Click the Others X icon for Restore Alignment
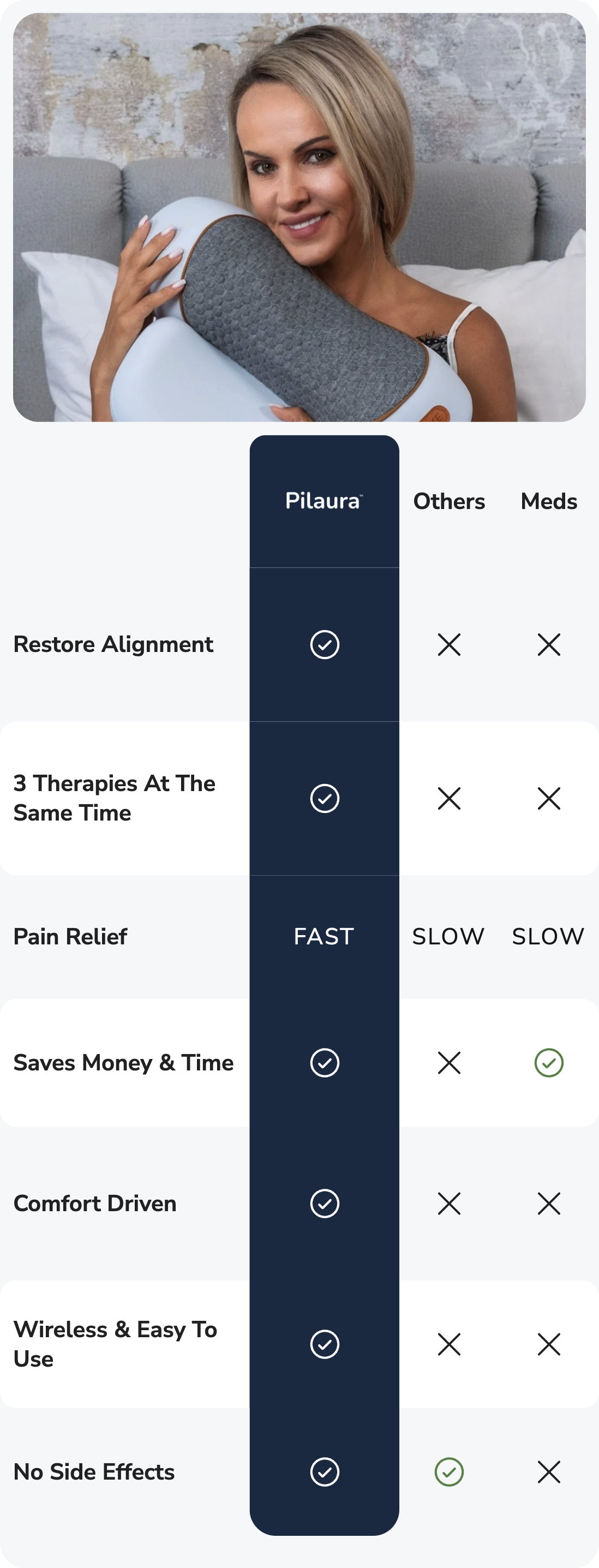The image size is (599, 1568). [x=450, y=645]
